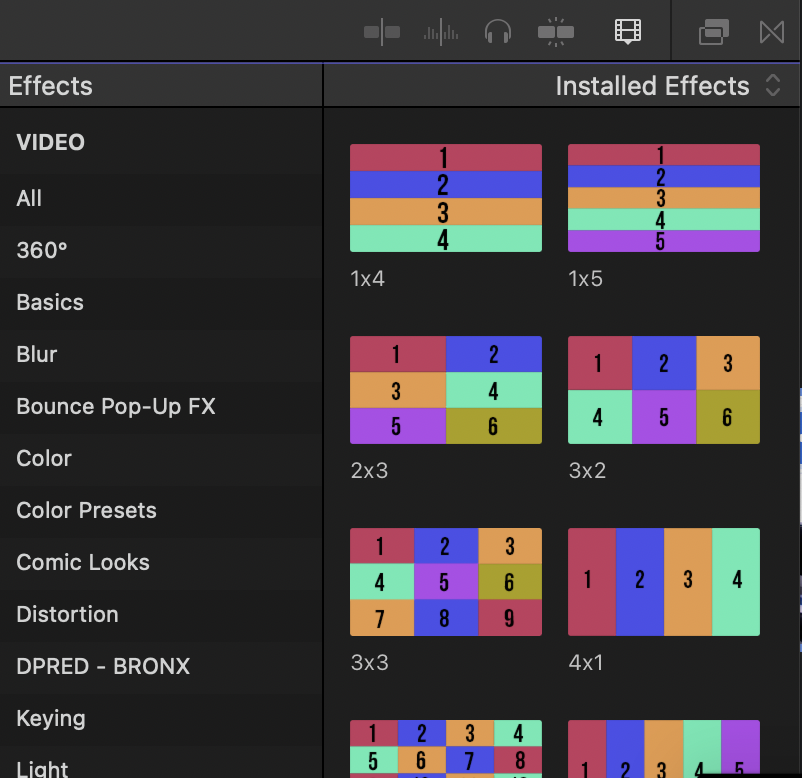Show the Effects browser overlapping-rectangles icon
Screen dimensions: 802x778
point(714,32)
